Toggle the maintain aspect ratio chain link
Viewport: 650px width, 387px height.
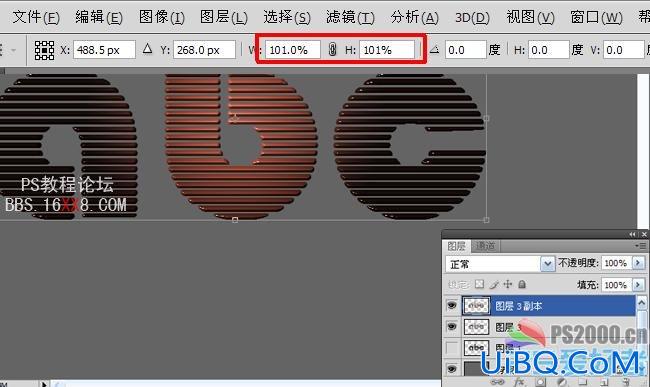[332, 49]
